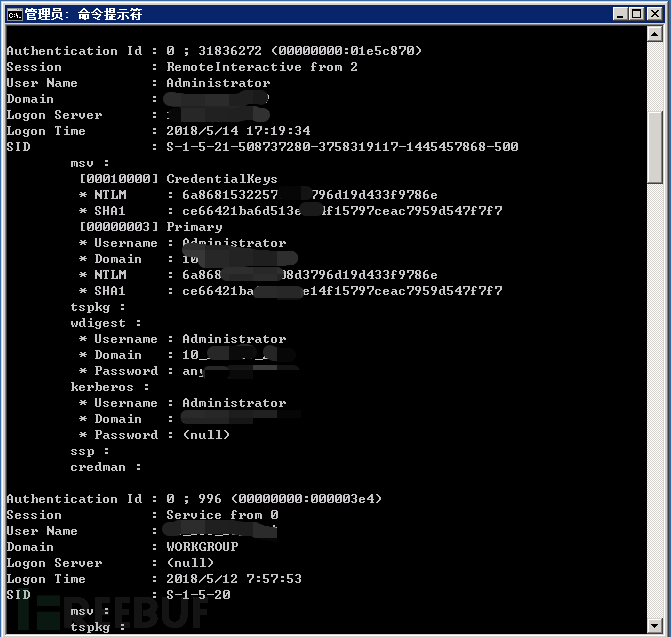
Task: Click the SID ending in -500
Action: coord(342,147)
